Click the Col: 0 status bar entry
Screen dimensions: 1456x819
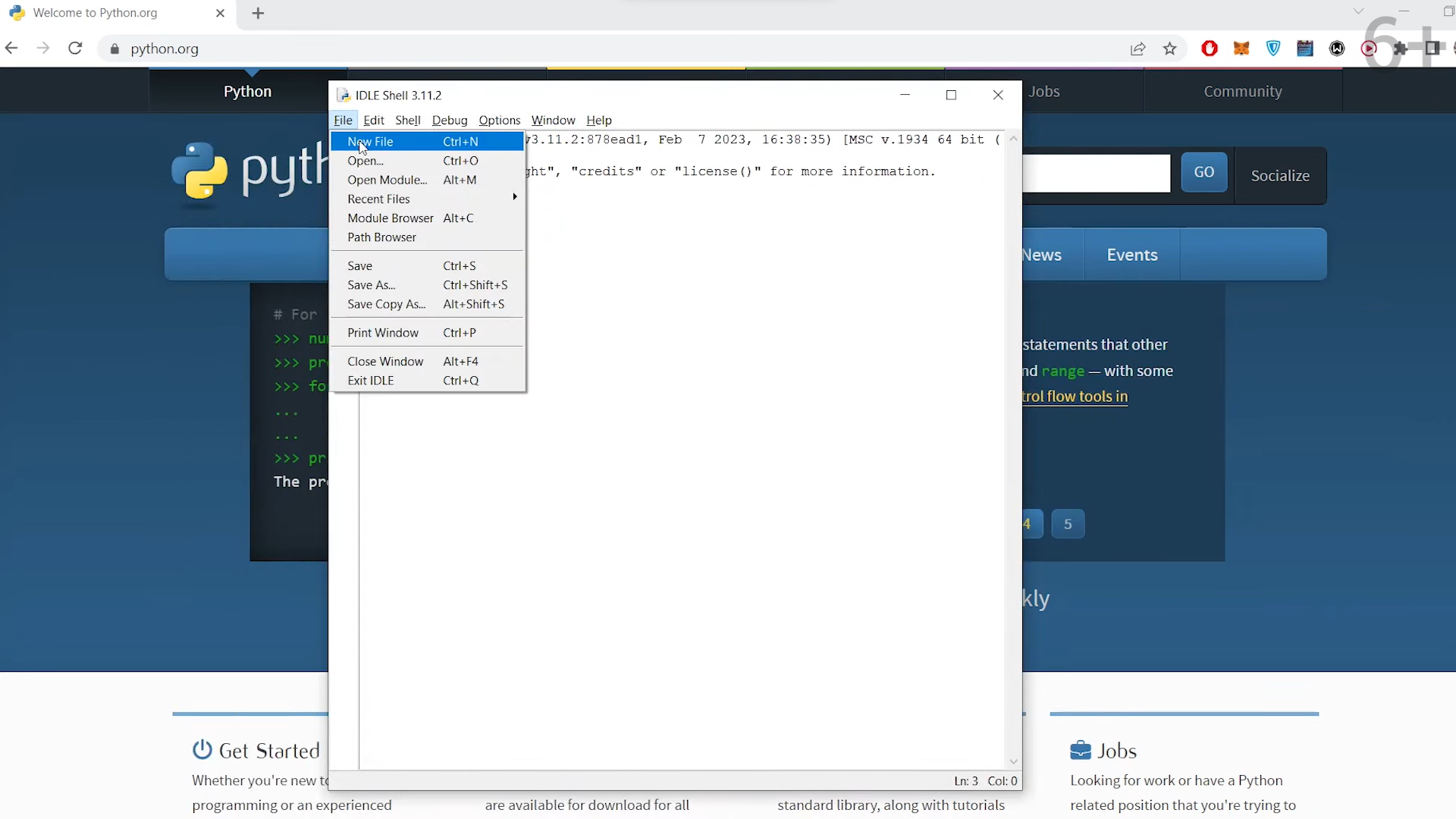pos(1003,781)
